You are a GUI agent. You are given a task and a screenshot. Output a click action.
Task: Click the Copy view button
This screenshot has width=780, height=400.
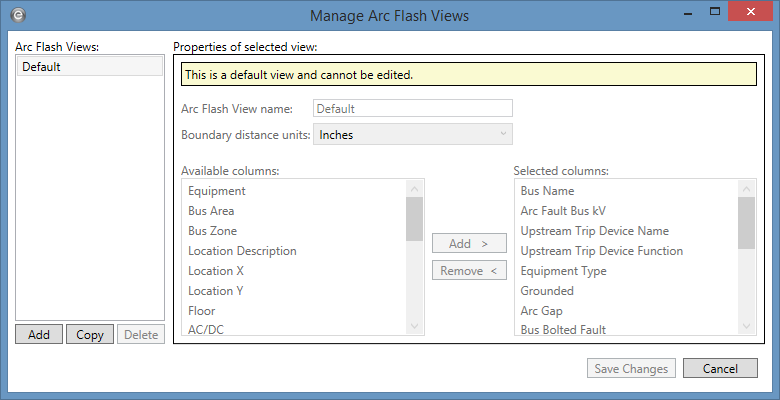point(90,335)
